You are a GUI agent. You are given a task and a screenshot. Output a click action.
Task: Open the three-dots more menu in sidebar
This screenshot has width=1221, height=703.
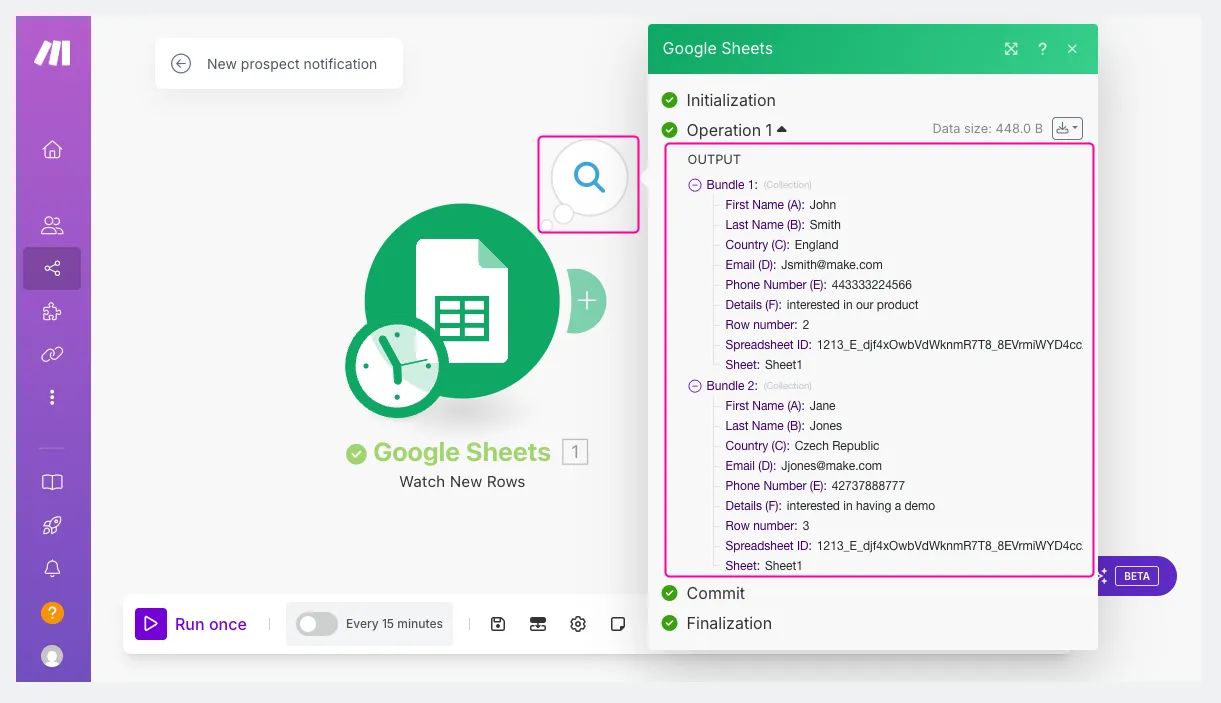pos(52,397)
